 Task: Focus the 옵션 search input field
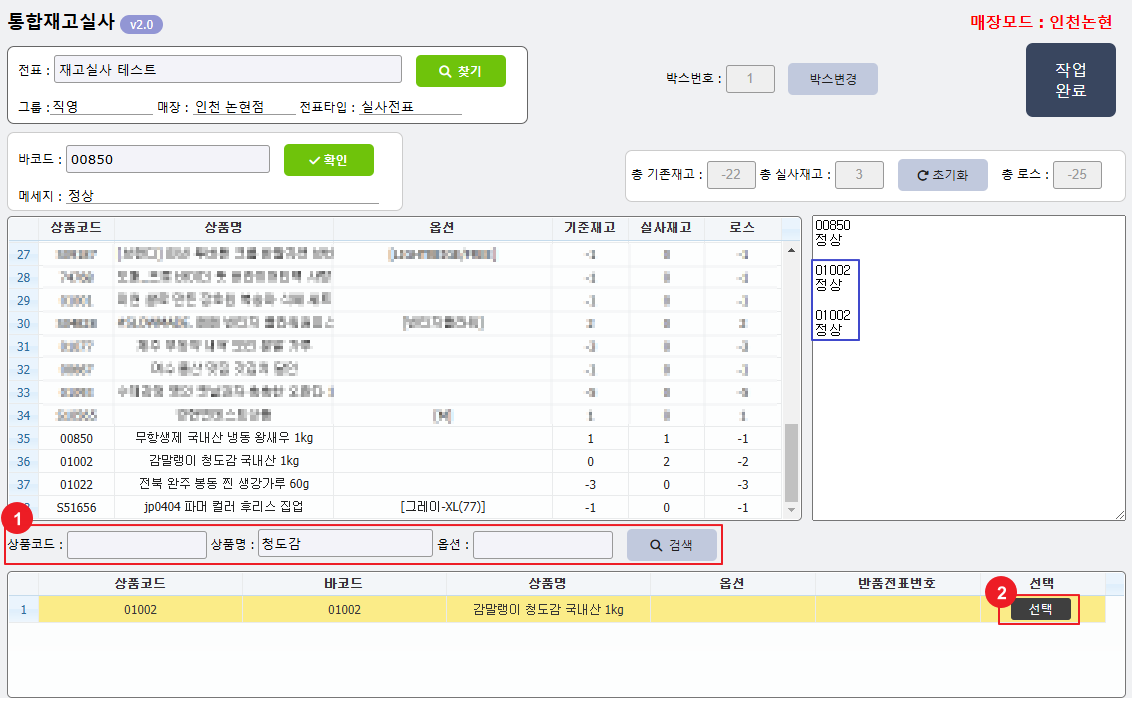pos(542,545)
